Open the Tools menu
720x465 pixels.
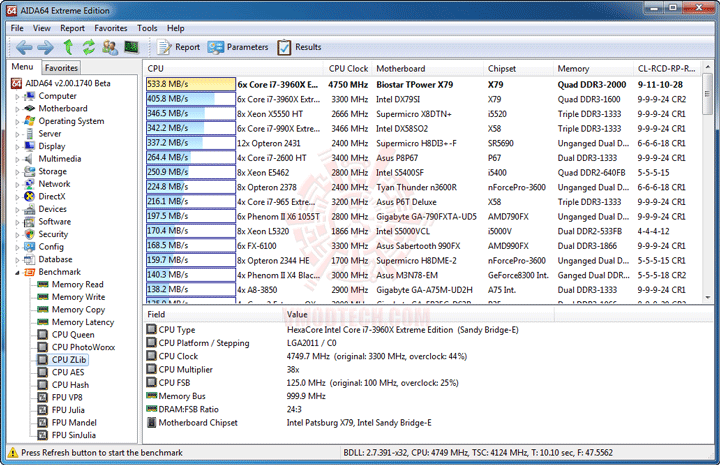pyautogui.click(x=147, y=28)
